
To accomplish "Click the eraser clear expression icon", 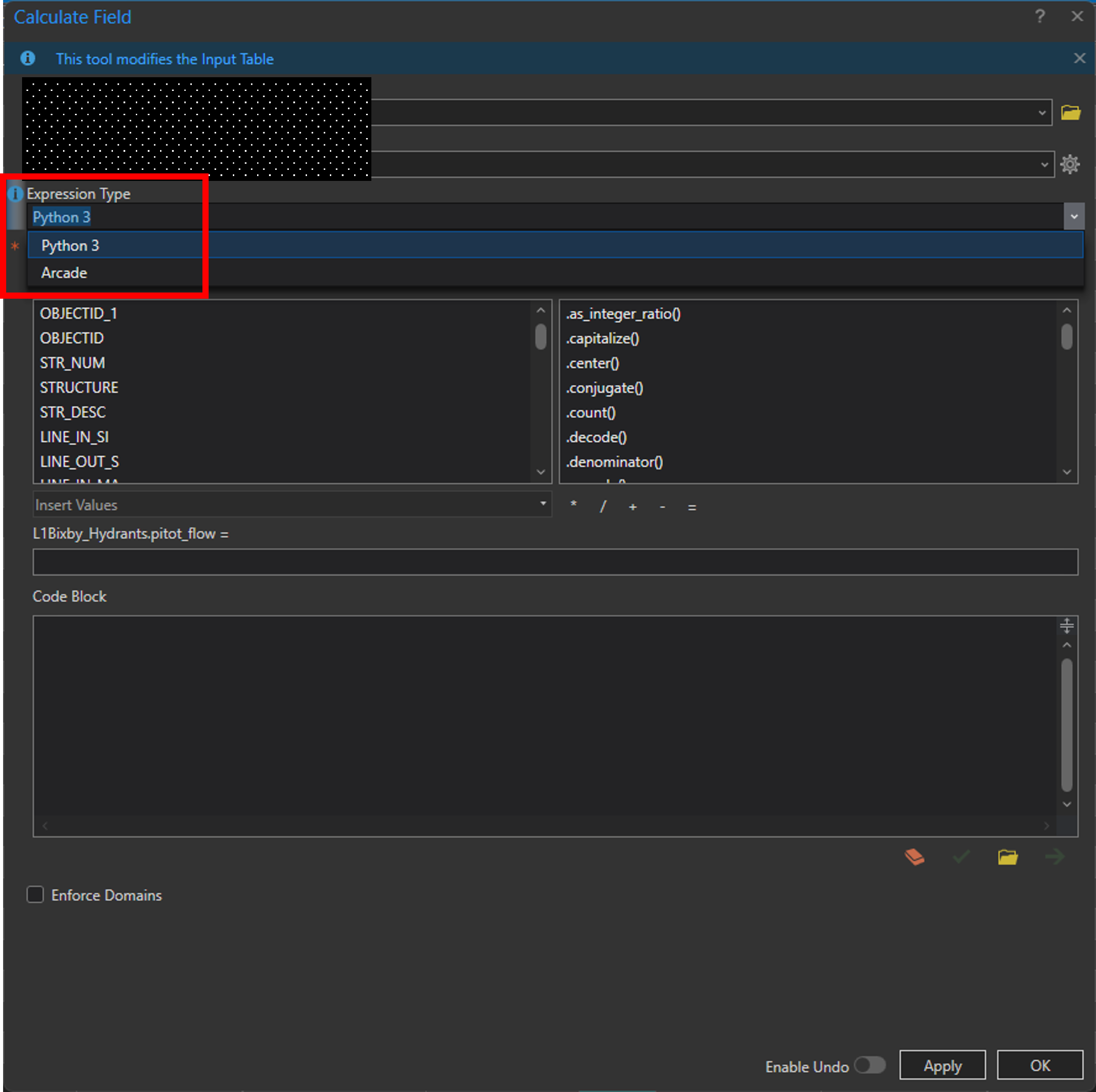I will click(914, 856).
